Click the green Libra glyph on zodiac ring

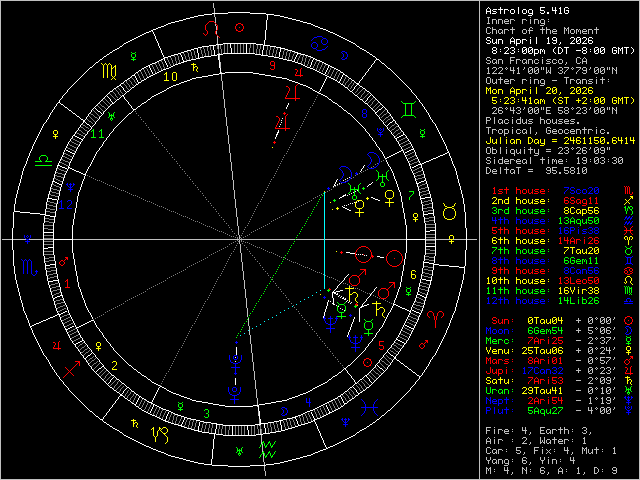coord(44,160)
